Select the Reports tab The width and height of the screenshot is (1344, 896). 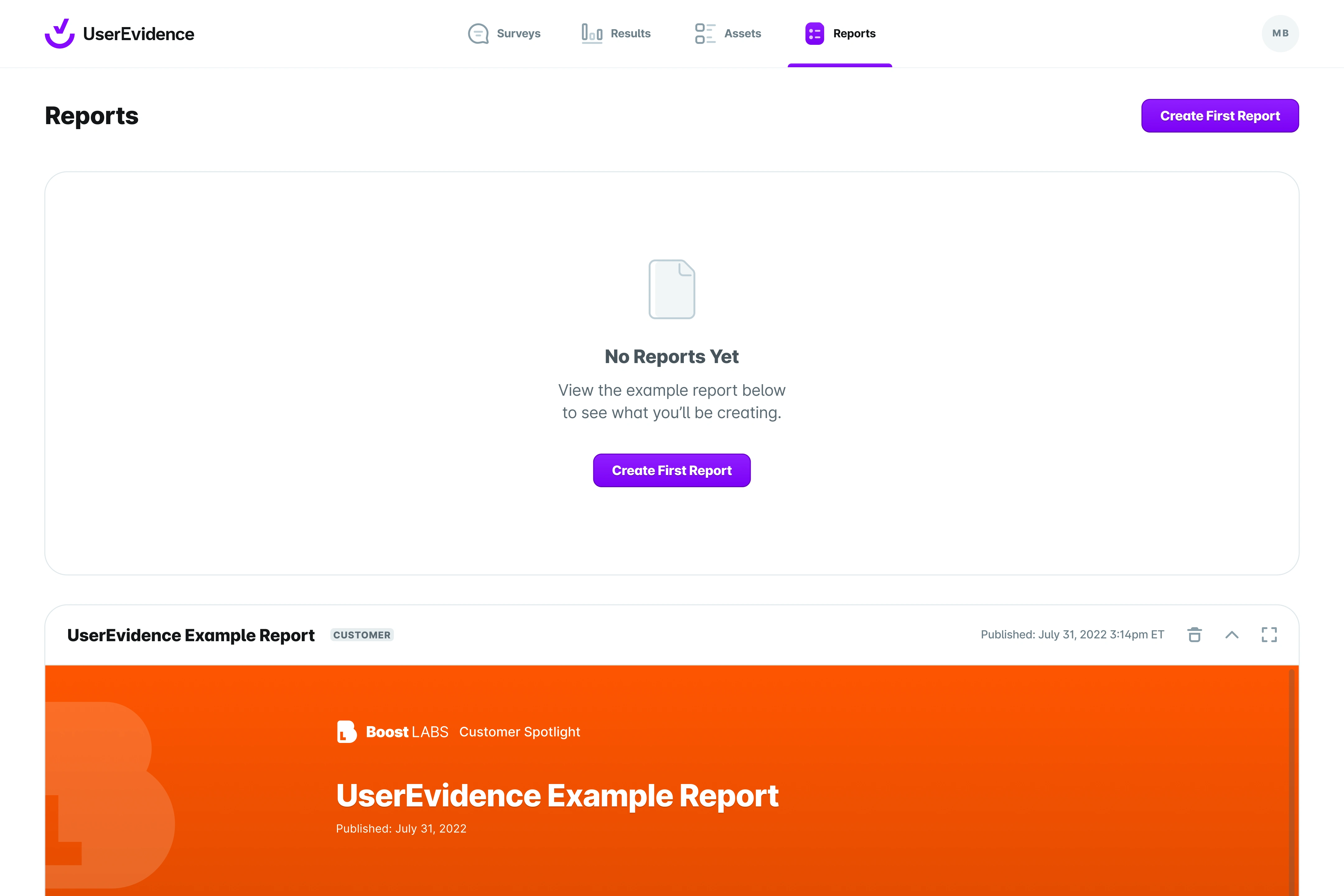tap(840, 33)
